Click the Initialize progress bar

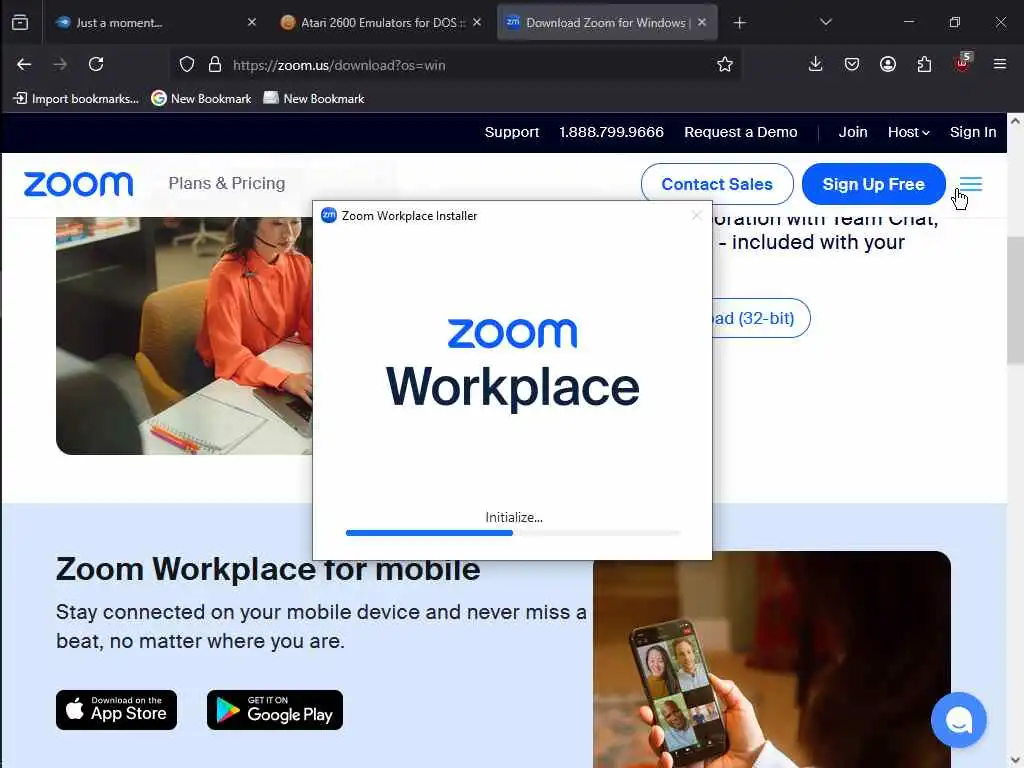[x=513, y=533]
